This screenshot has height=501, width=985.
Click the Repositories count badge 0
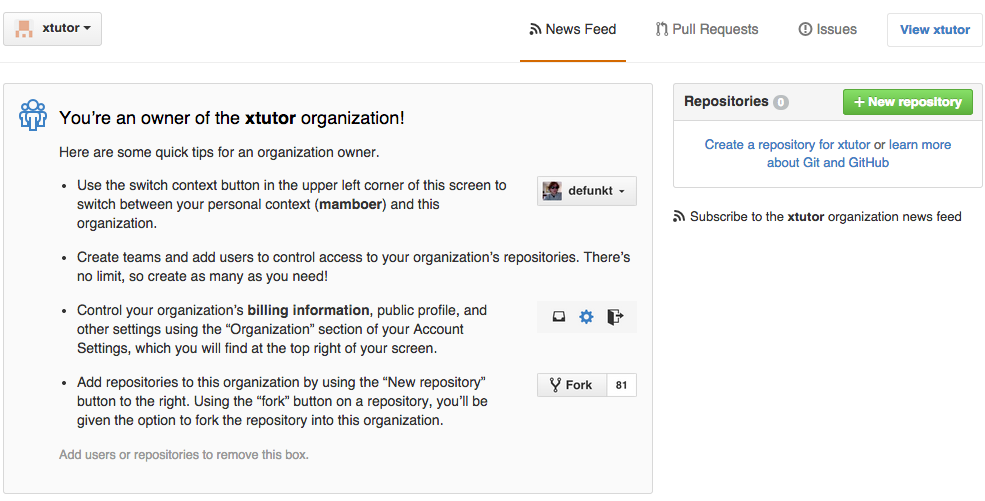pos(781,102)
